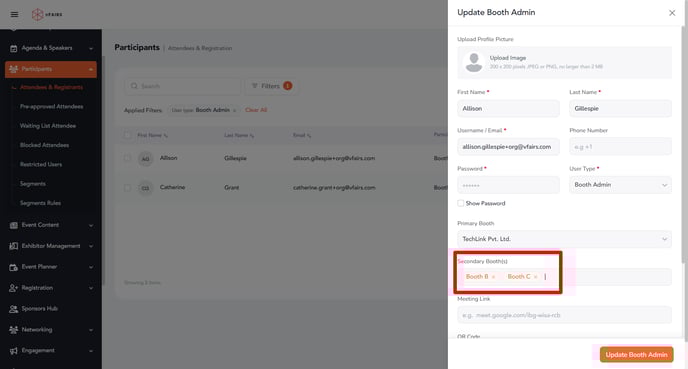Click the Agenda & Speakers calendar icon
This screenshot has height=369, width=688.
pyautogui.click(x=14, y=48)
